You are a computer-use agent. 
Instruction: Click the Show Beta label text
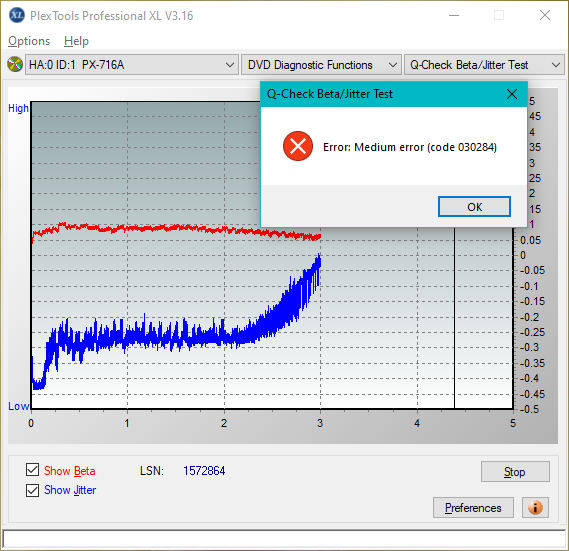70,471
